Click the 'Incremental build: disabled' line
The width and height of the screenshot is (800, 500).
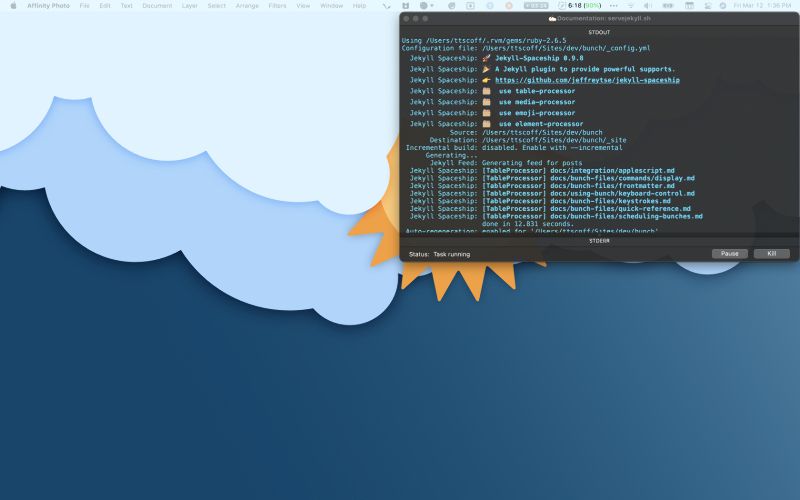(514, 147)
